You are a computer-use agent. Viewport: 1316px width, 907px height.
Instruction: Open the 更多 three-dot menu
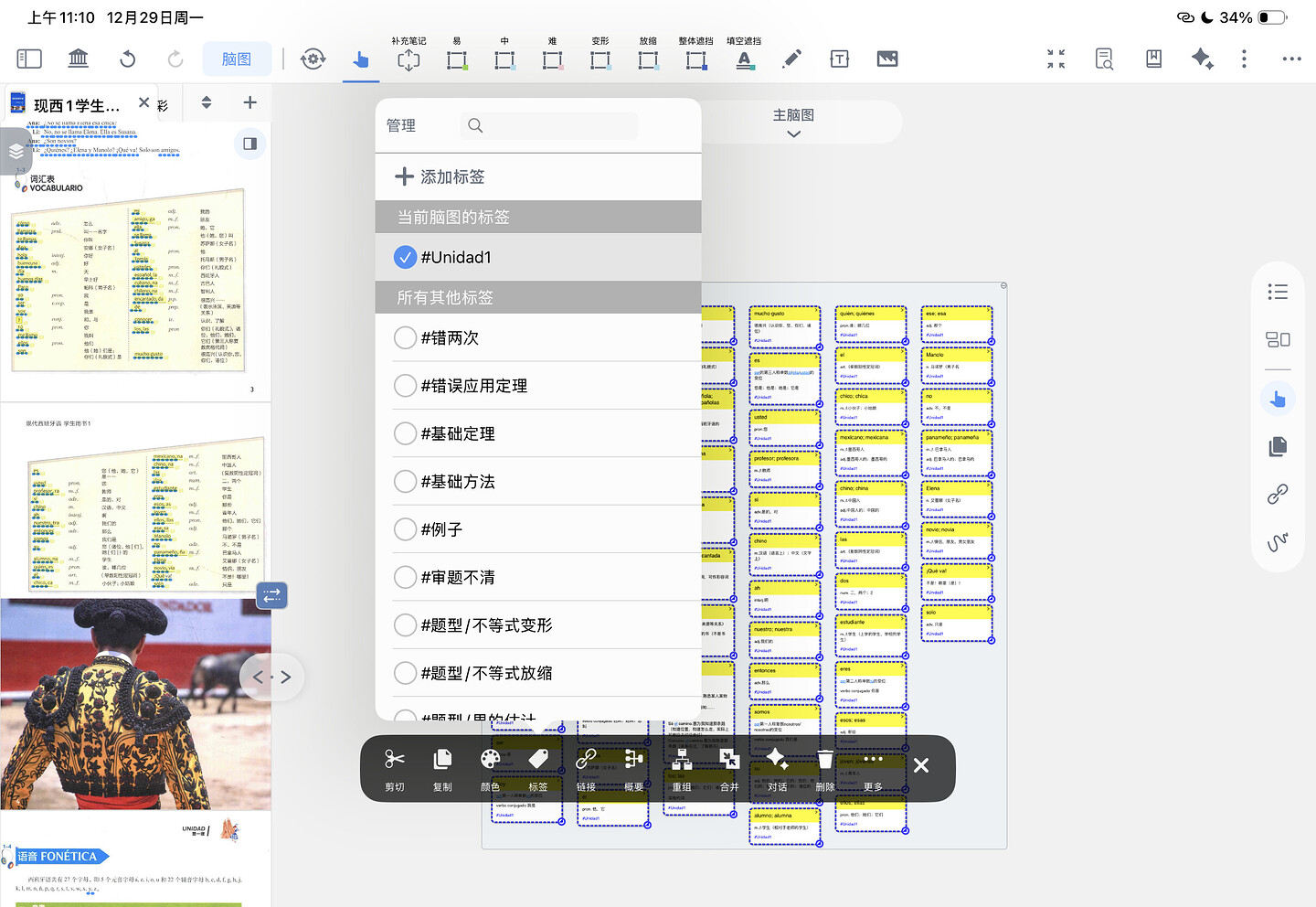point(873,761)
